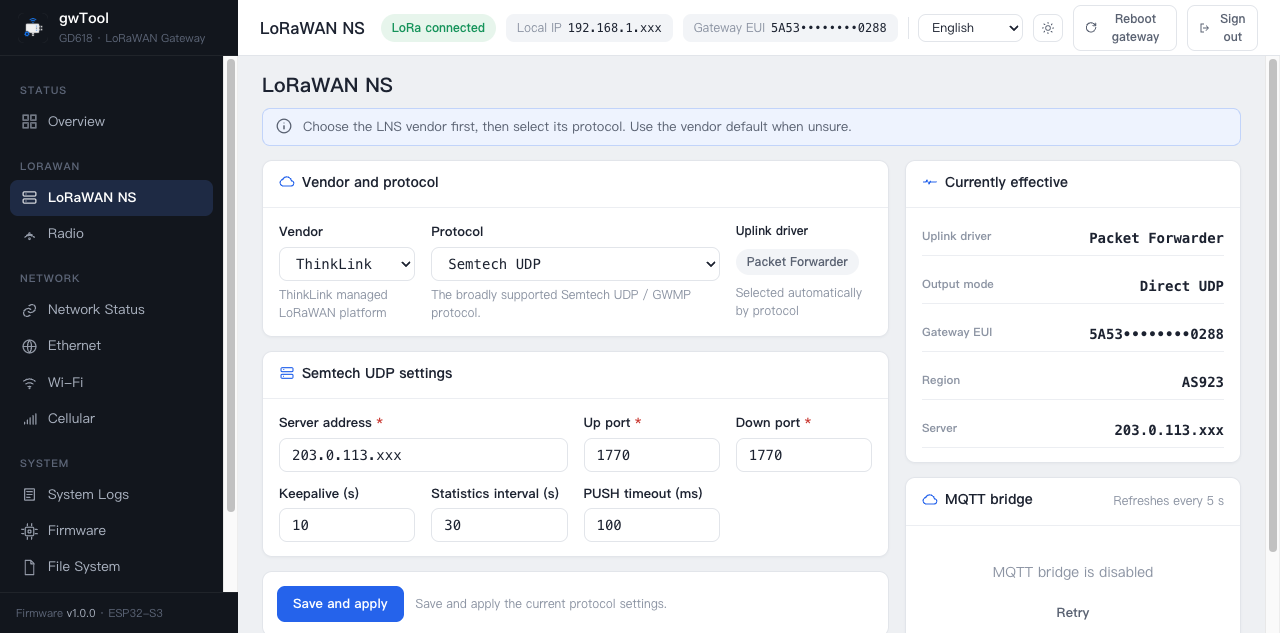The height and width of the screenshot is (633, 1280).
Task: Click the Statistics interval (s) input field
Action: pos(499,525)
